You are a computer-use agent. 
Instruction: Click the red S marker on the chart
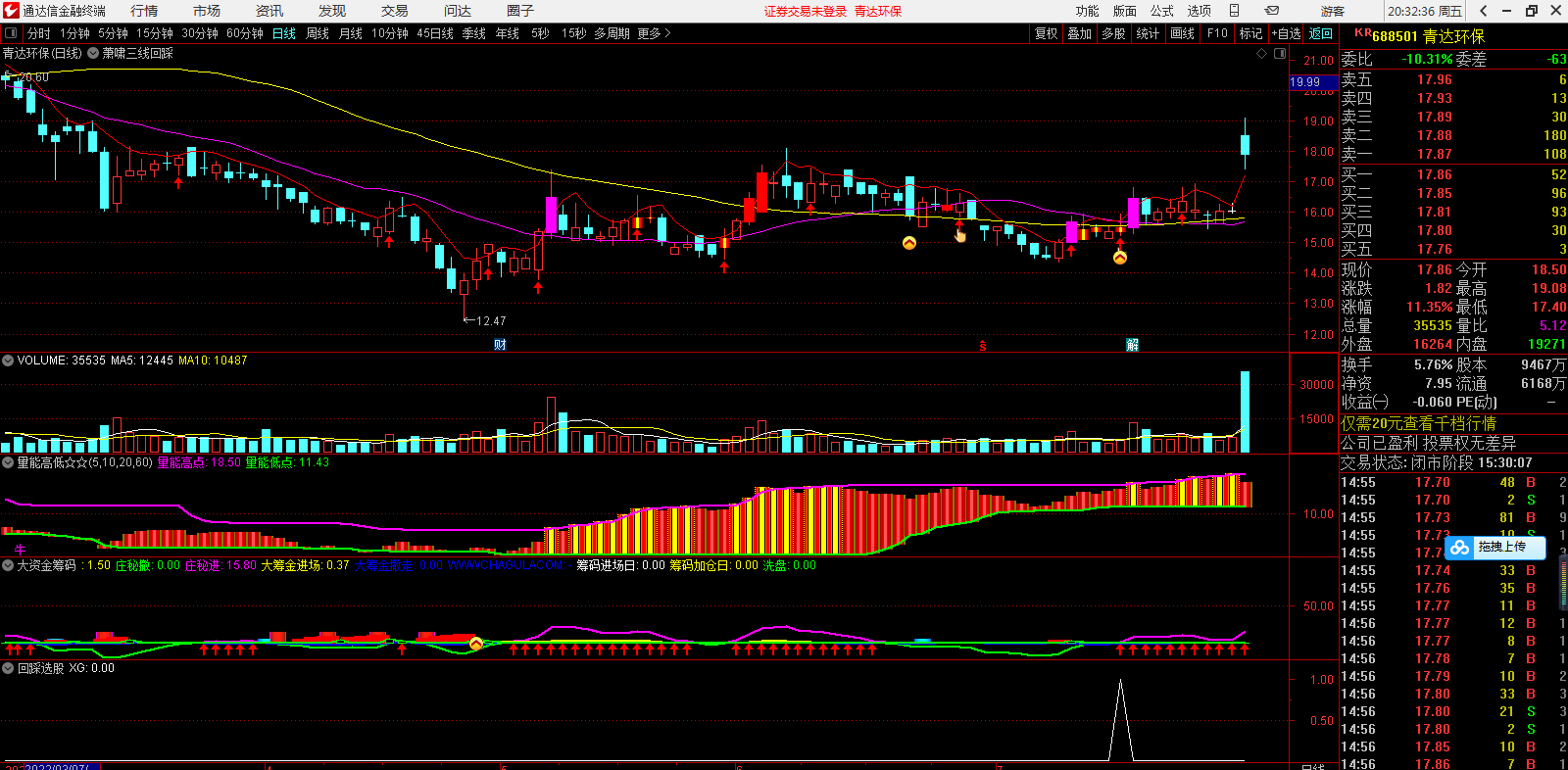pos(982,346)
